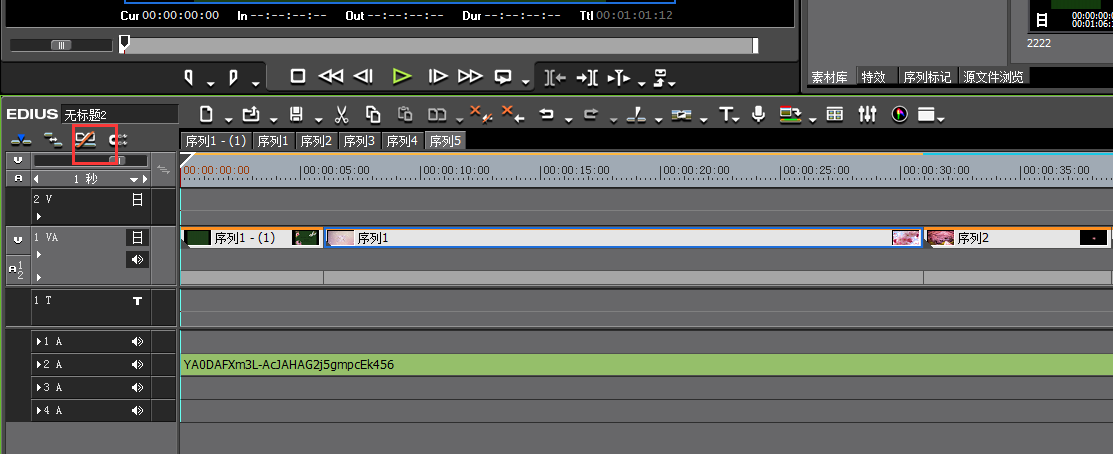Expand the 1 A audio track
The width and height of the screenshot is (1113, 454).
(x=39, y=342)
